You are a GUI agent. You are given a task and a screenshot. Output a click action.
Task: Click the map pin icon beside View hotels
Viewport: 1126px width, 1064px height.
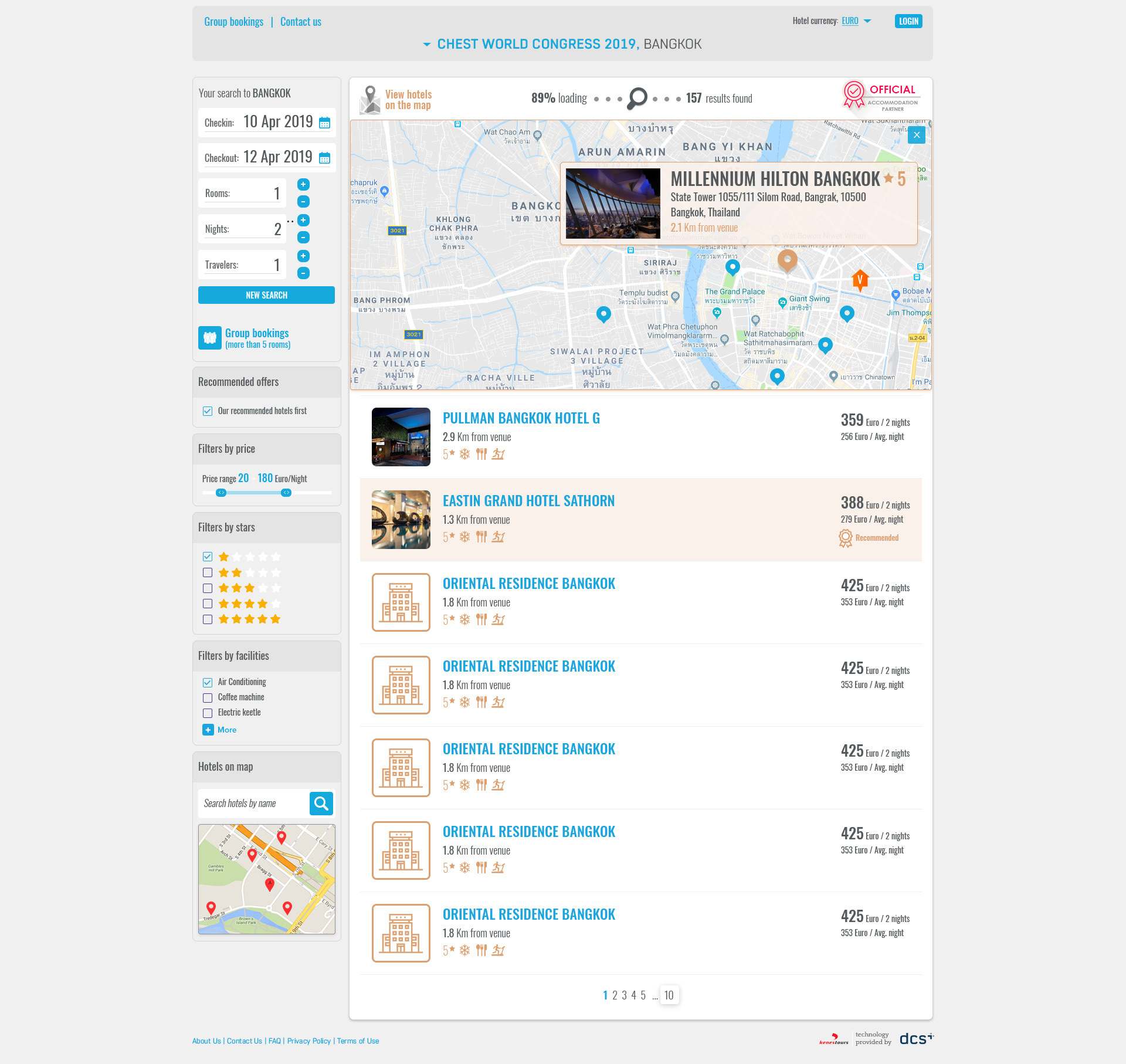370,100
